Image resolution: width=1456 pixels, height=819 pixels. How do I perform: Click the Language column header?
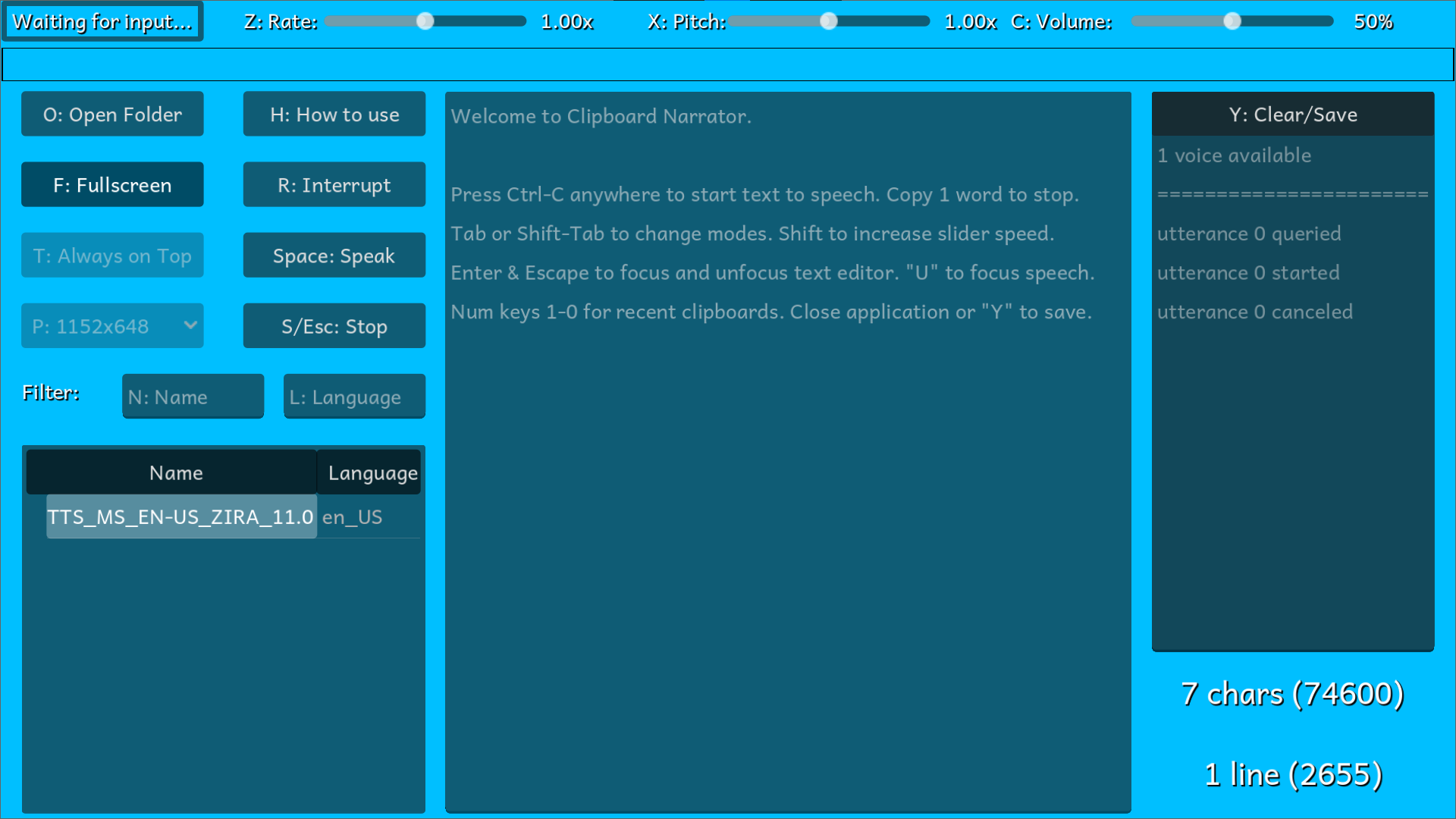372,472
